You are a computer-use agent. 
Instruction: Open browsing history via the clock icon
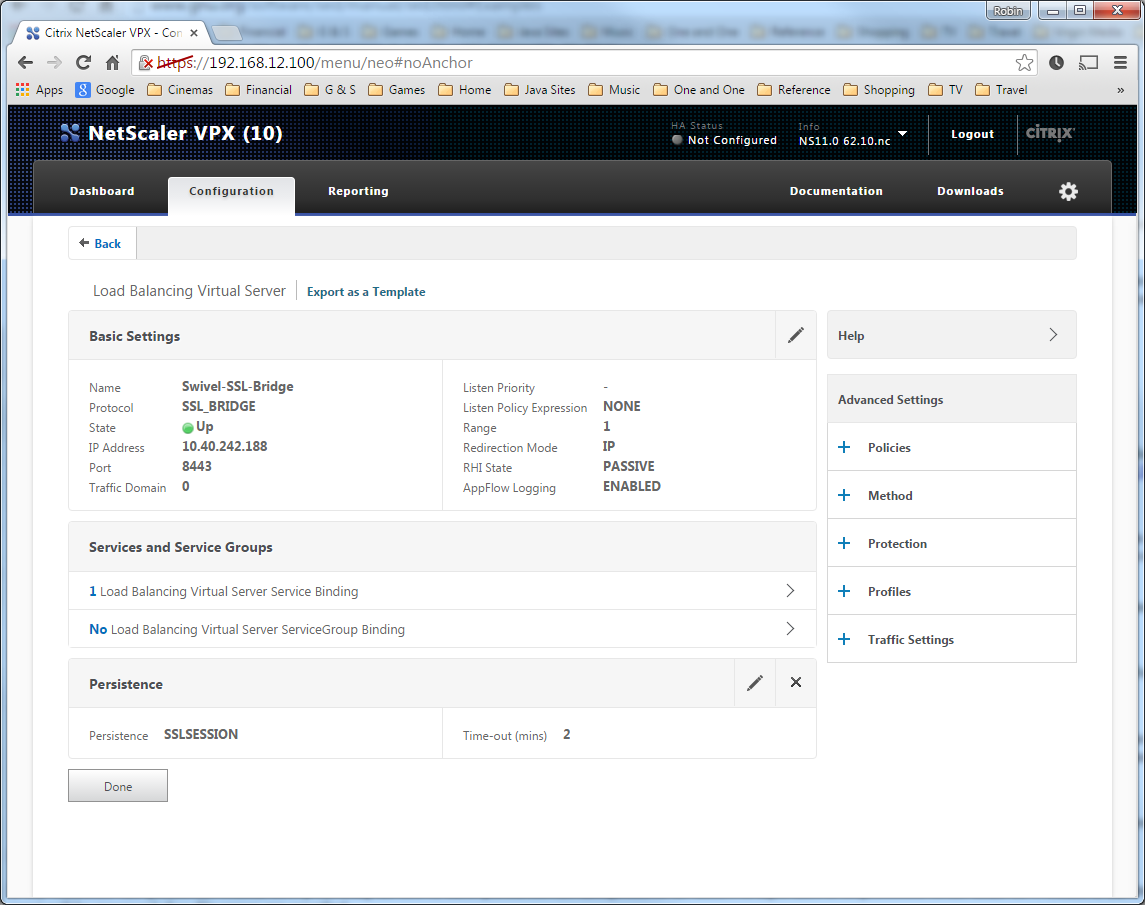pyautogui.click(x=1056, y=62)
